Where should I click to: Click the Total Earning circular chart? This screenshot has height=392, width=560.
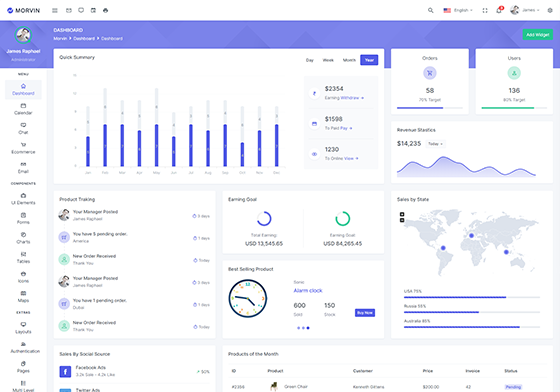click(x=264, y=218)
